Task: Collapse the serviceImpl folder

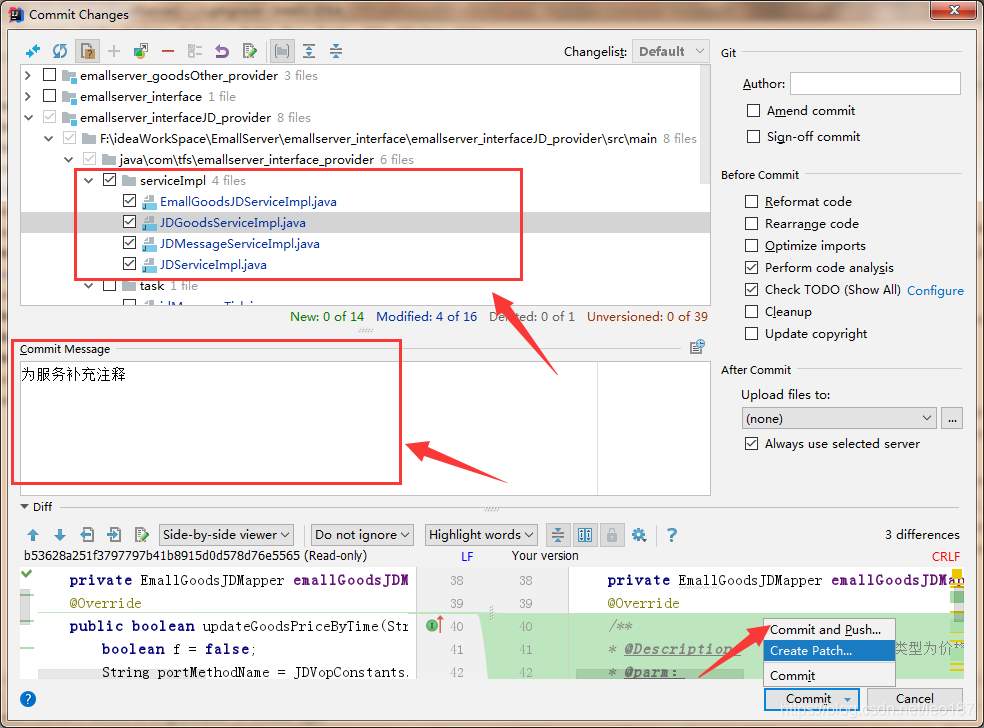Action: [x=88, y=181]
